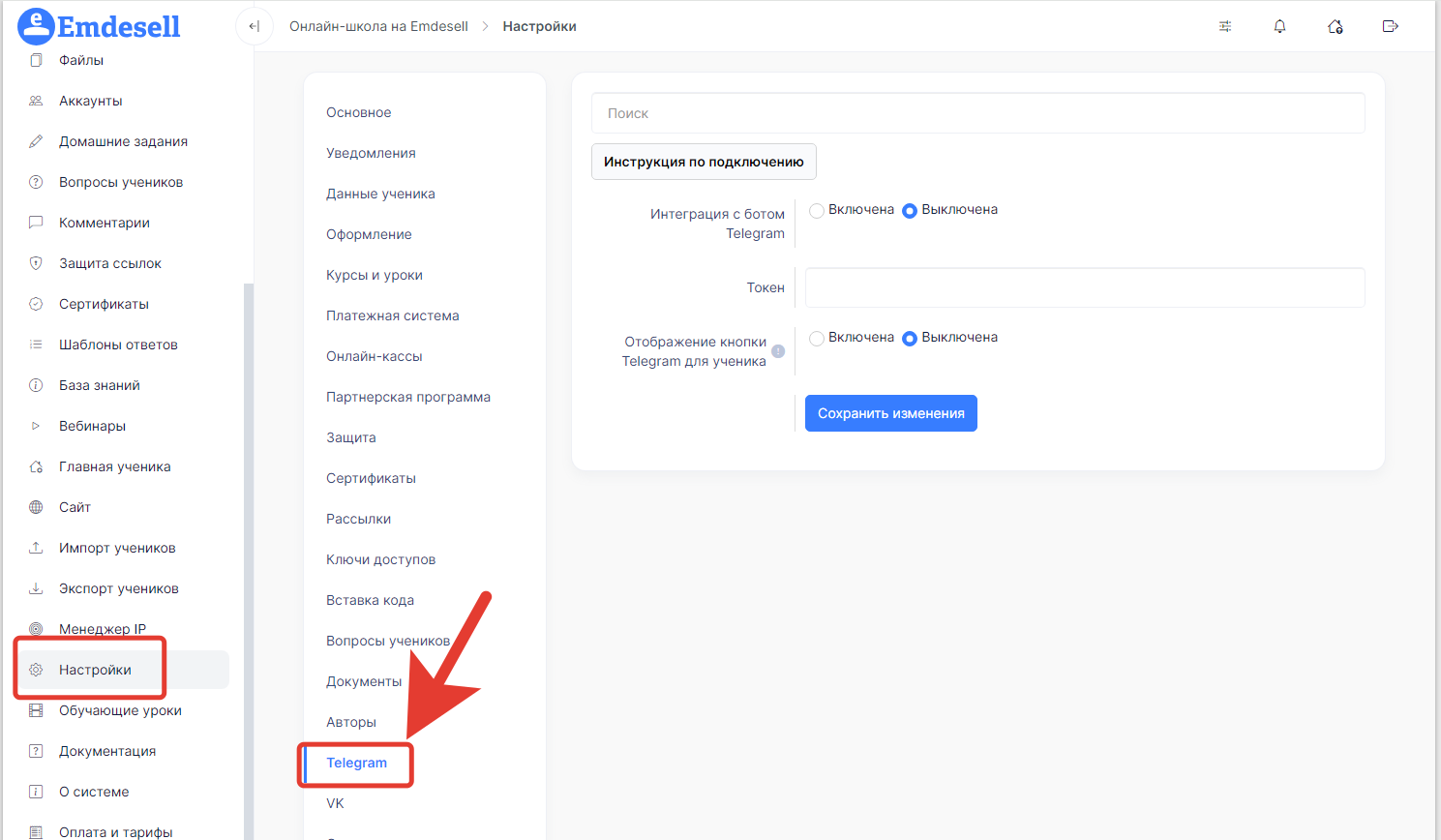The height and width of the screenshot is (840, 1441).
Task: Click the Вопросы учеников question icon
Action: [36, 182]
